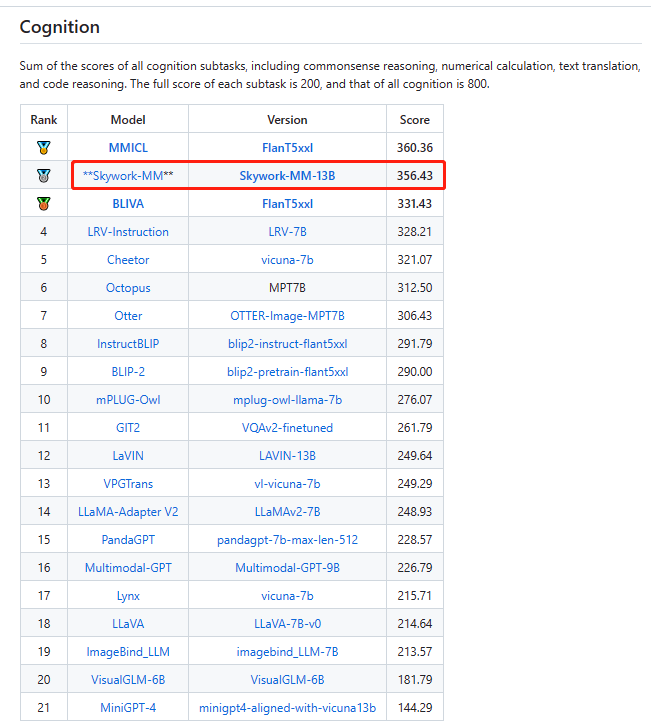Open the LAVIN-13B version link
This screenshot has height=728, width=651.
tap(287, 455)
